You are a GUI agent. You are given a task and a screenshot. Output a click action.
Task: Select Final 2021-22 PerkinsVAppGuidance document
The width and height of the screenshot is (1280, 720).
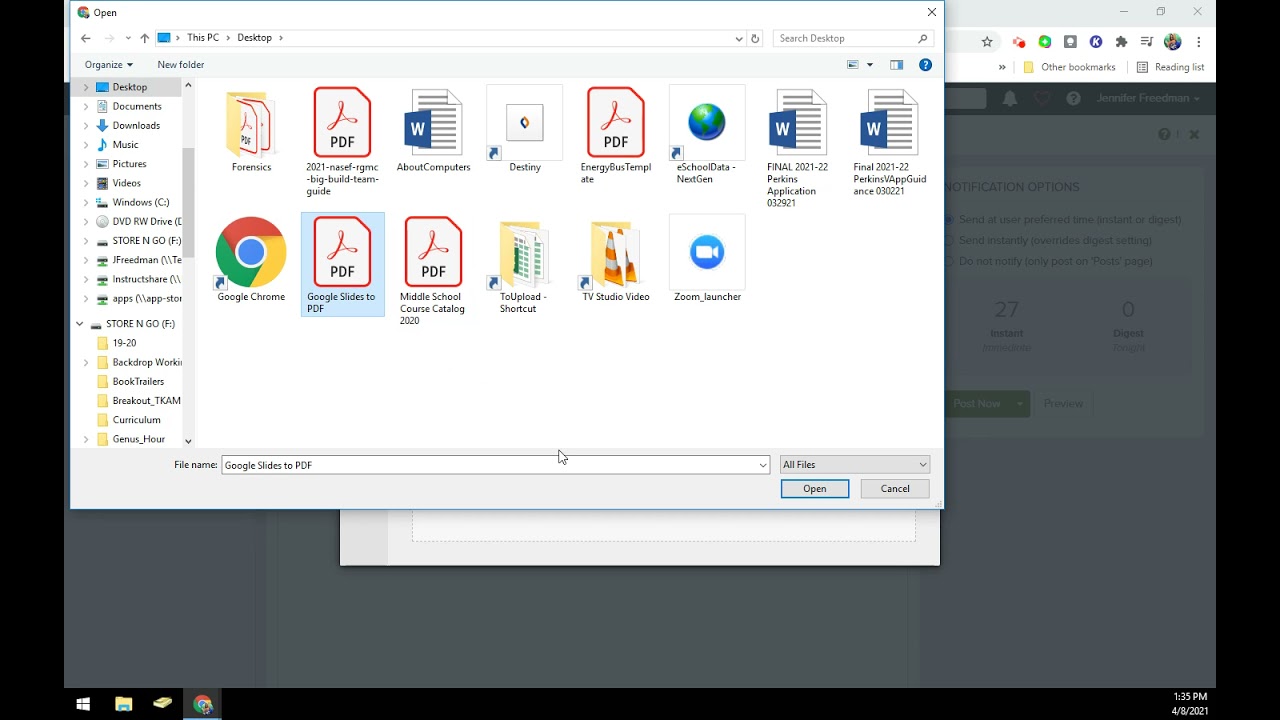[x=889, y=123]
